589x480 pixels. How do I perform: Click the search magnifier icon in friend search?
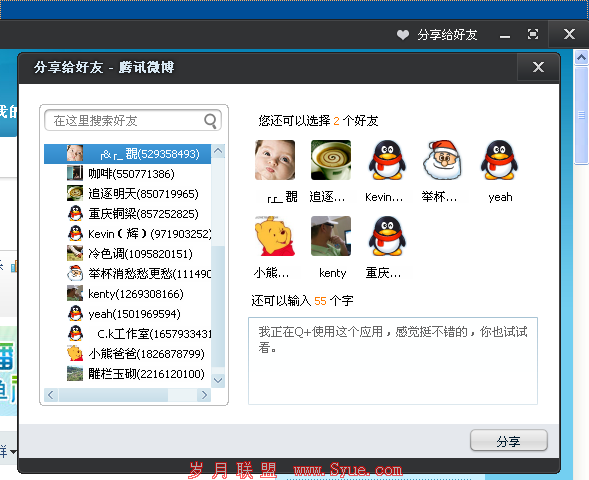[x=210, y=121]
